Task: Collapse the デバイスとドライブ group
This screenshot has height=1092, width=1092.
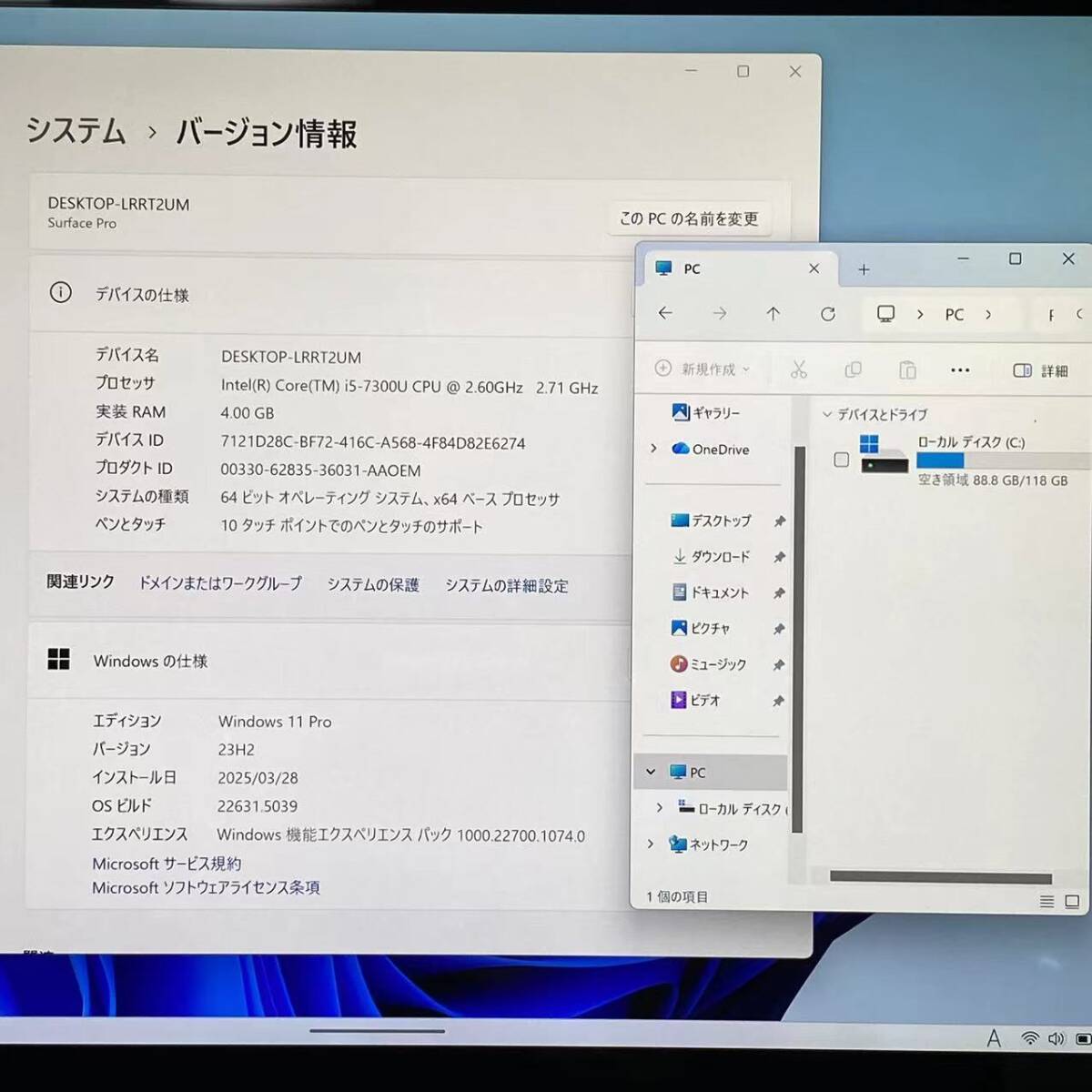Action: (827, 414)
